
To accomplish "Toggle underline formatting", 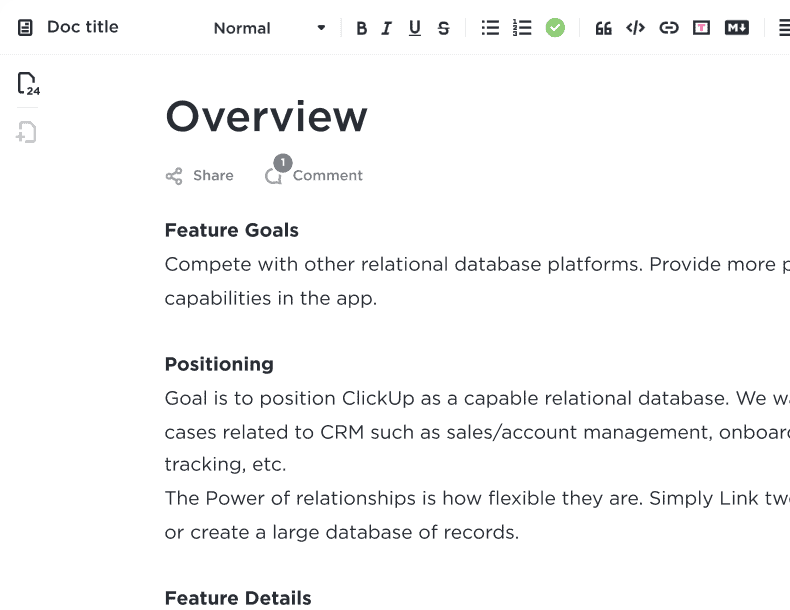I will (414, 28).
